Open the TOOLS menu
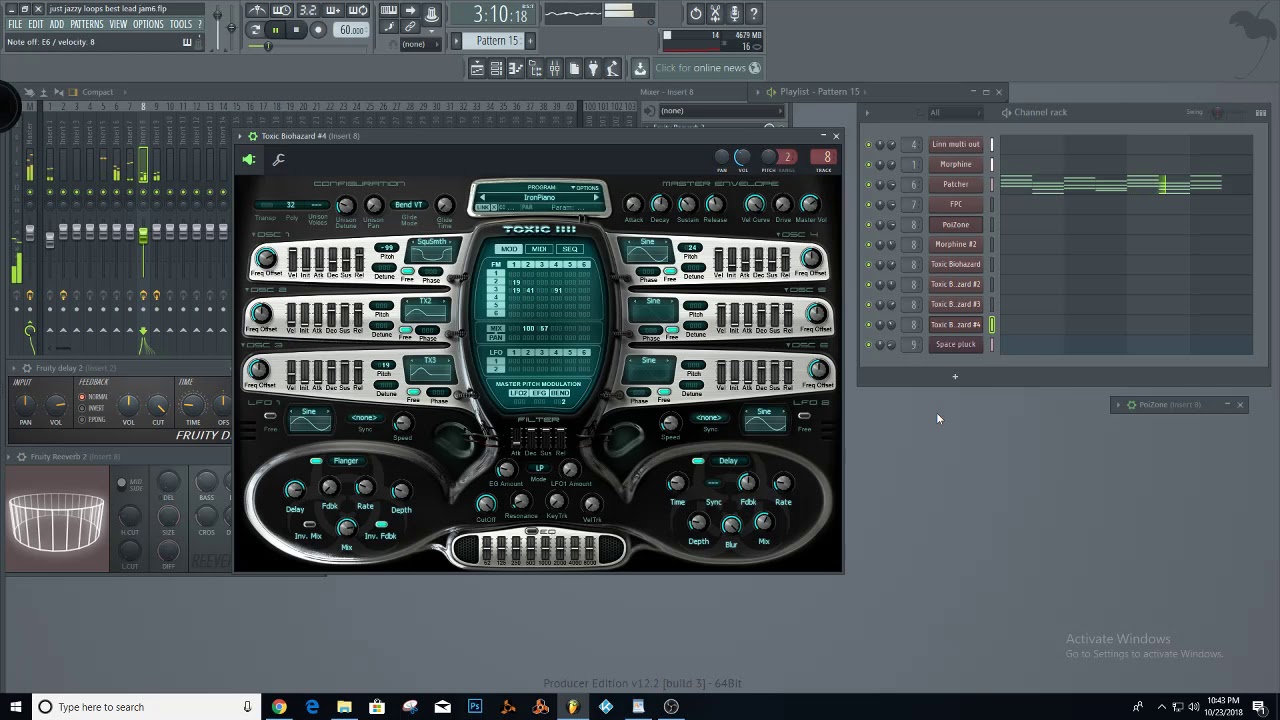The height and width of the screenshot is (720, 1280). 181,24
